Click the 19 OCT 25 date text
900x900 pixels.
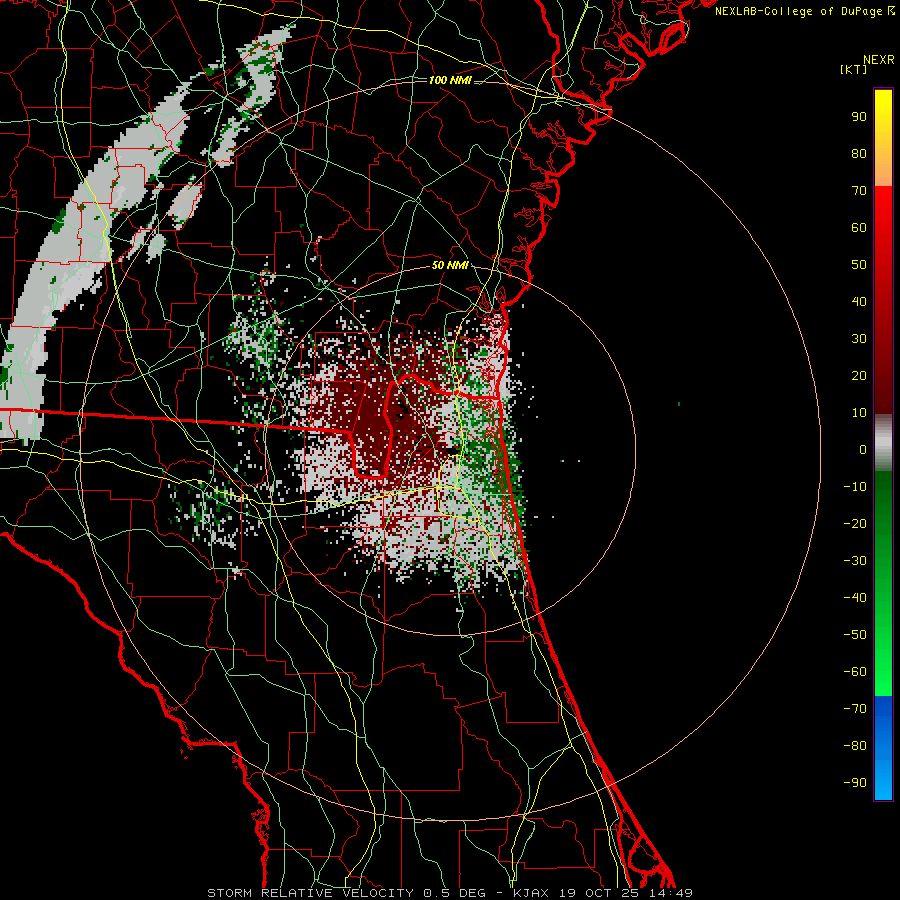point(599,893)
